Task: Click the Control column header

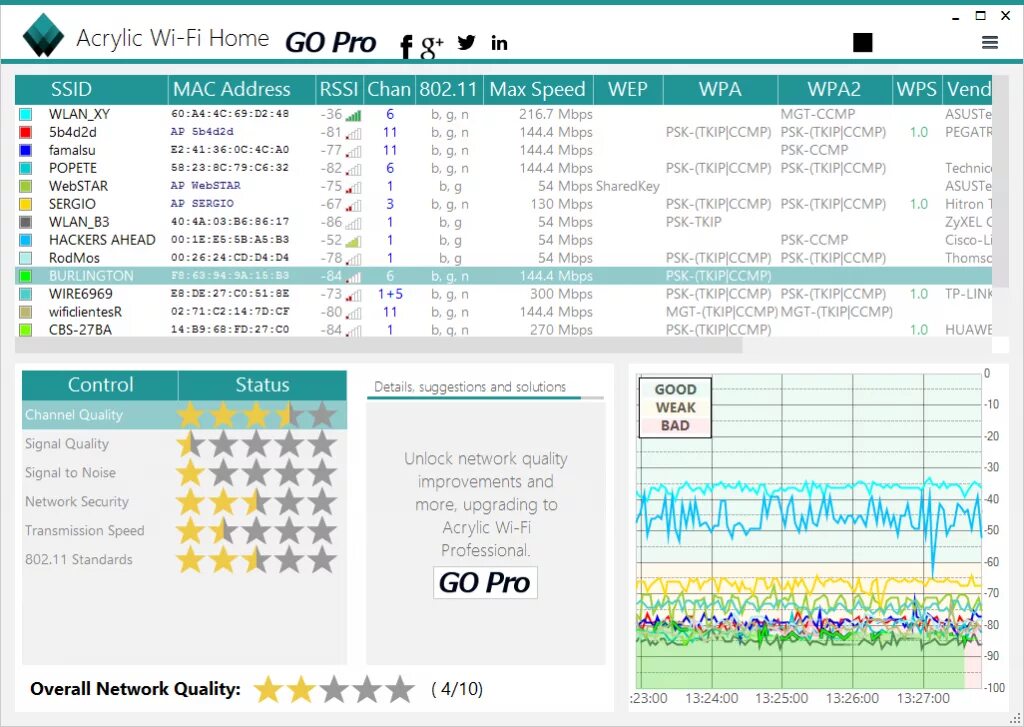Action: (x=100, y=385)
